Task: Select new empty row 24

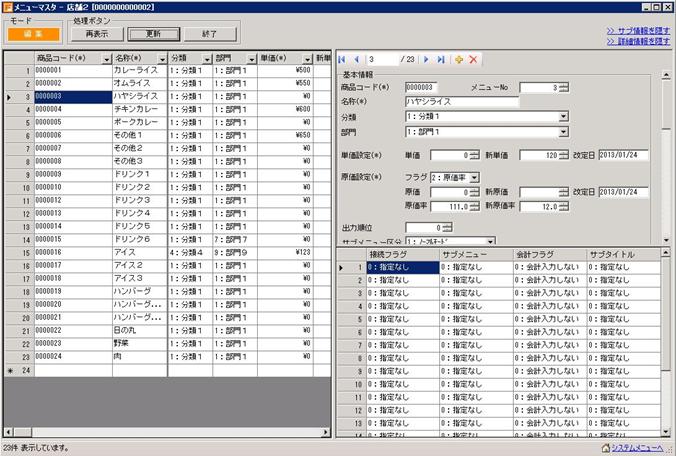Action: coord(166,371)
